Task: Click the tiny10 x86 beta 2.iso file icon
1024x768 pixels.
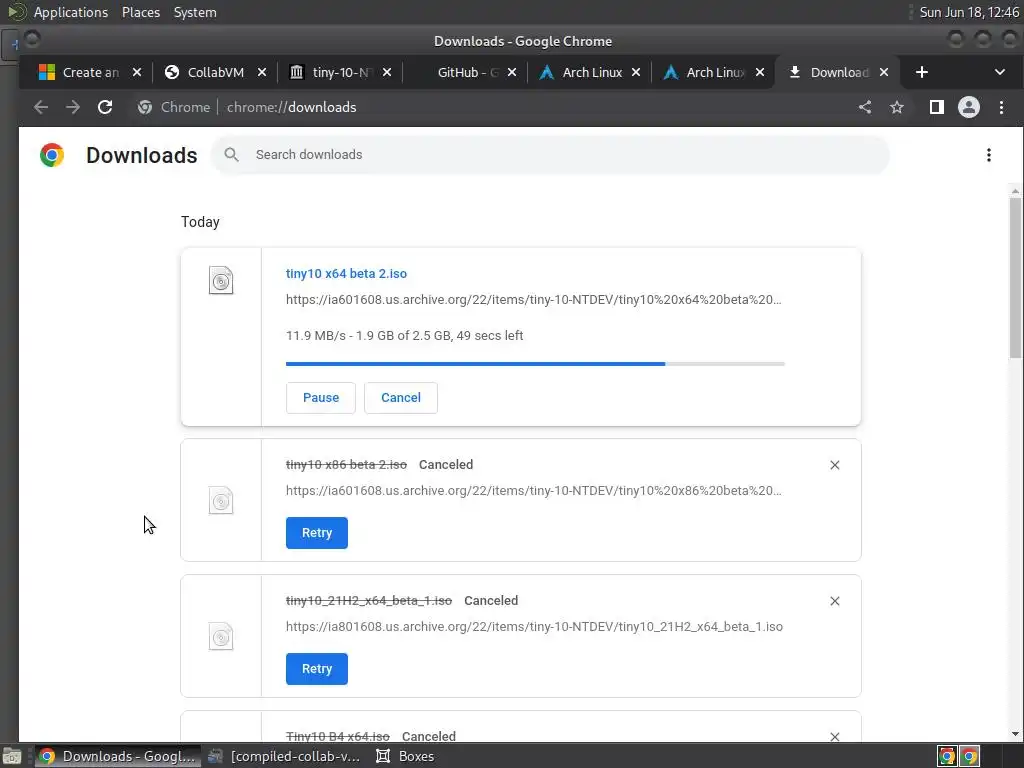Action: pos(221,500)
